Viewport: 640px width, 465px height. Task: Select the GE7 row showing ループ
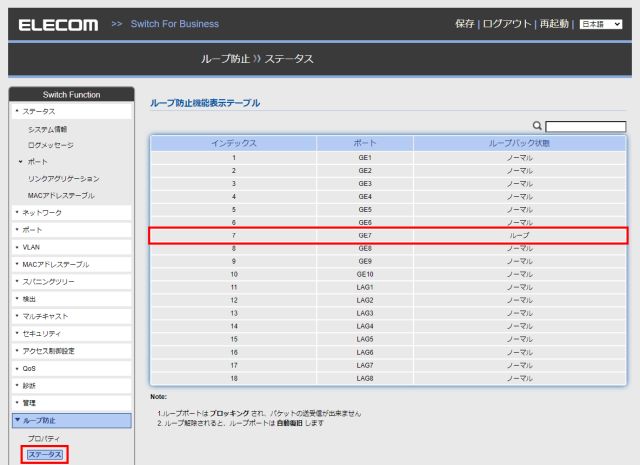[388, 235]
